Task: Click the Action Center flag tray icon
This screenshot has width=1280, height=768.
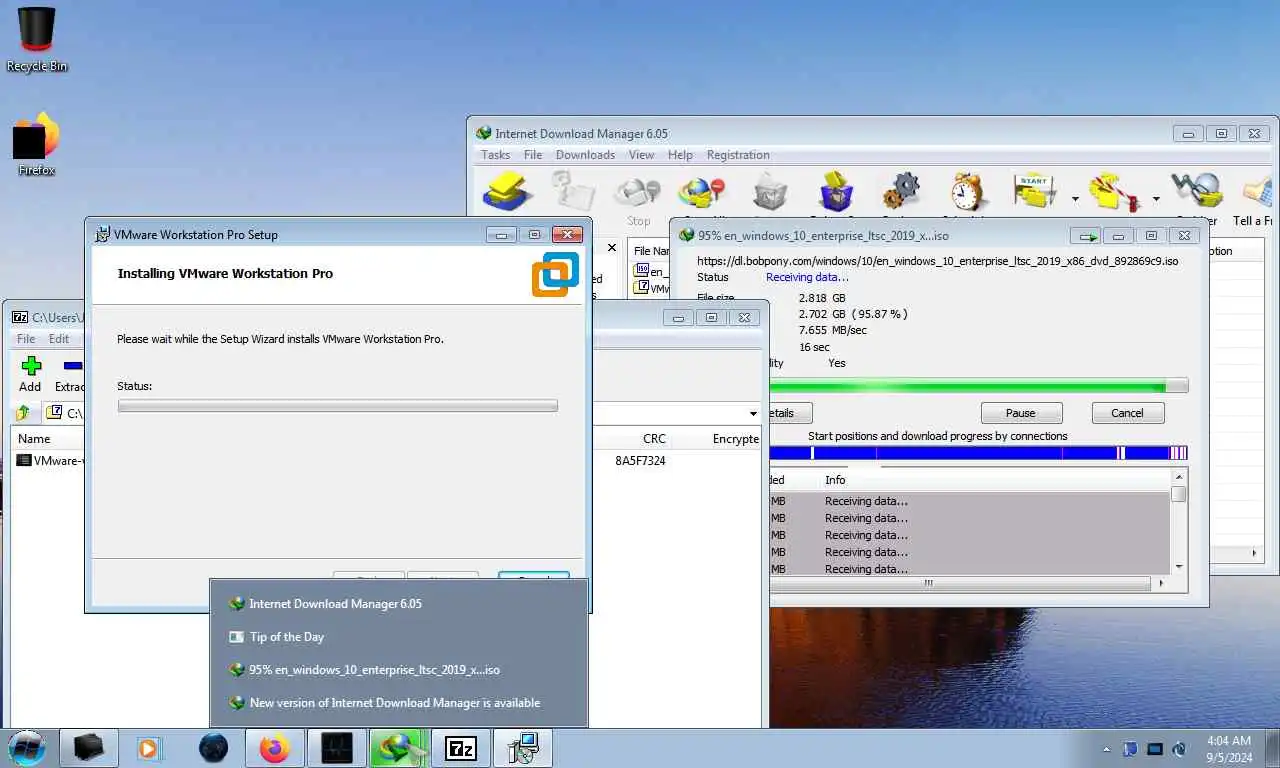Action: coord(1131,749)
